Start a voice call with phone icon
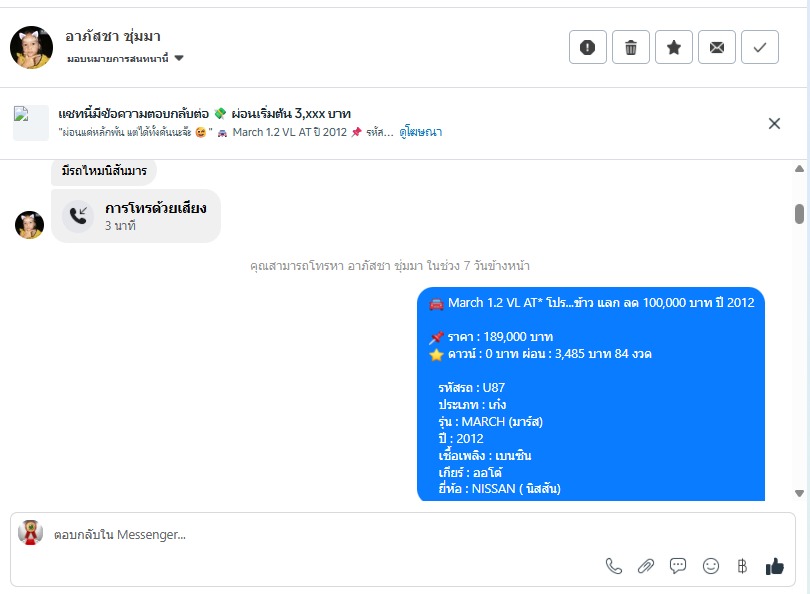The height and width of the screenshot is (594, 810). [x=614, y=566]
